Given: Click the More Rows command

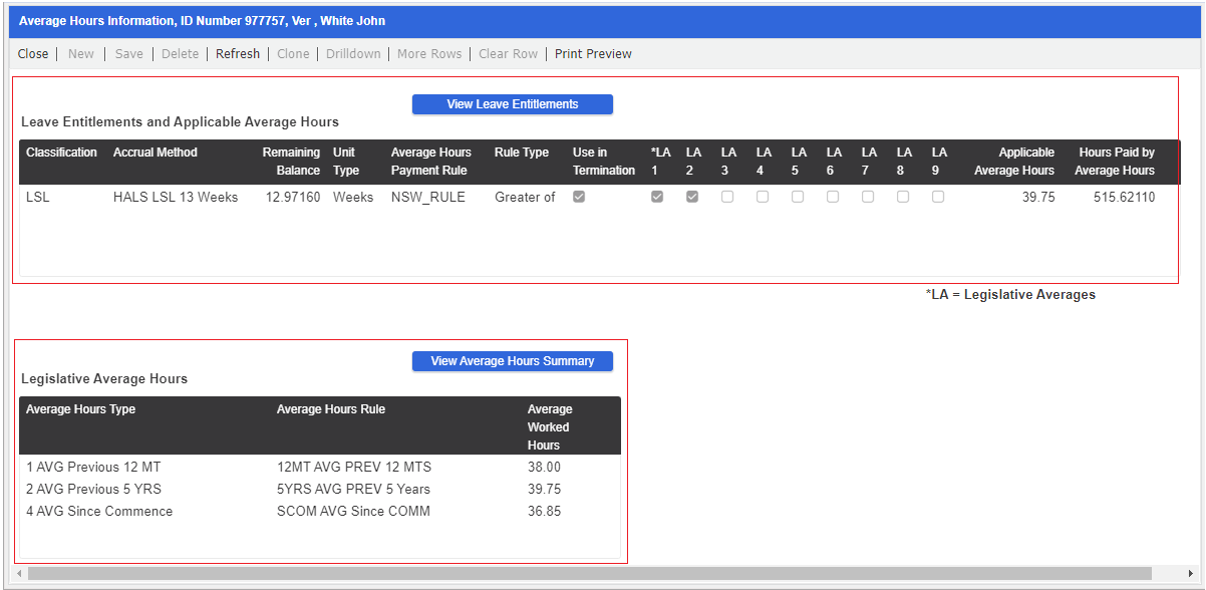Looking at the screenshot, I should click(x=429, y=53).
